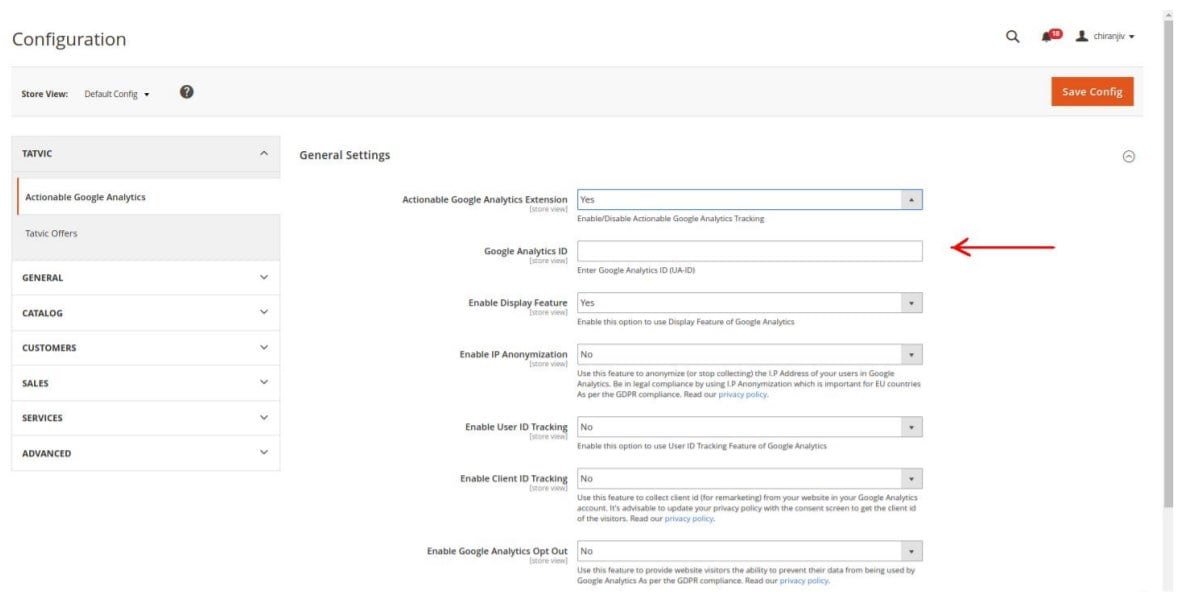This screenshot has width=1185, height=604.
Task: Click the Enable Client ID Tracking label
Action: point(514,479)
